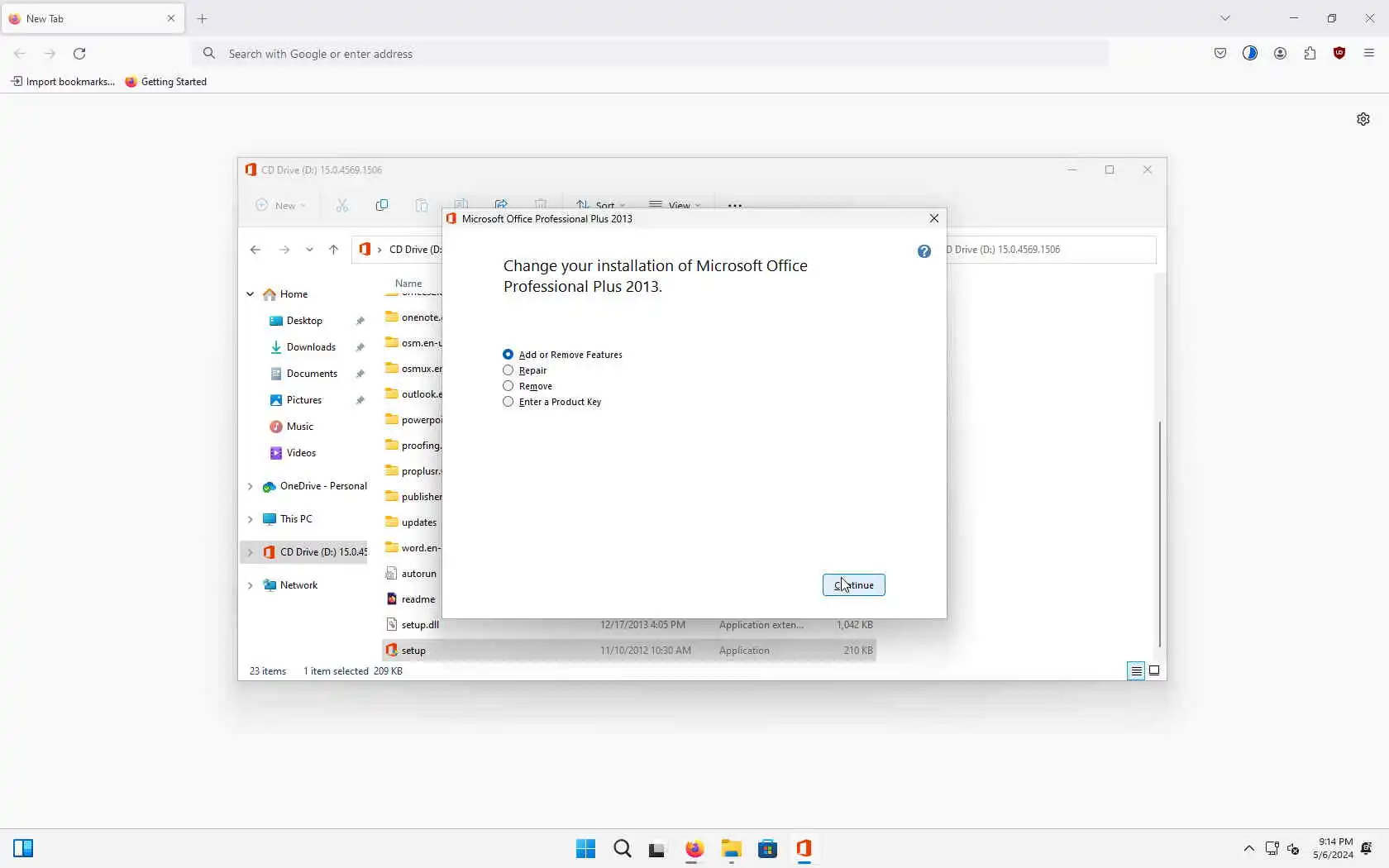The height and width of the screenshot is (868, 1389).
Task: Go forward in File Explorer navigation
Action: coord(284,250)
